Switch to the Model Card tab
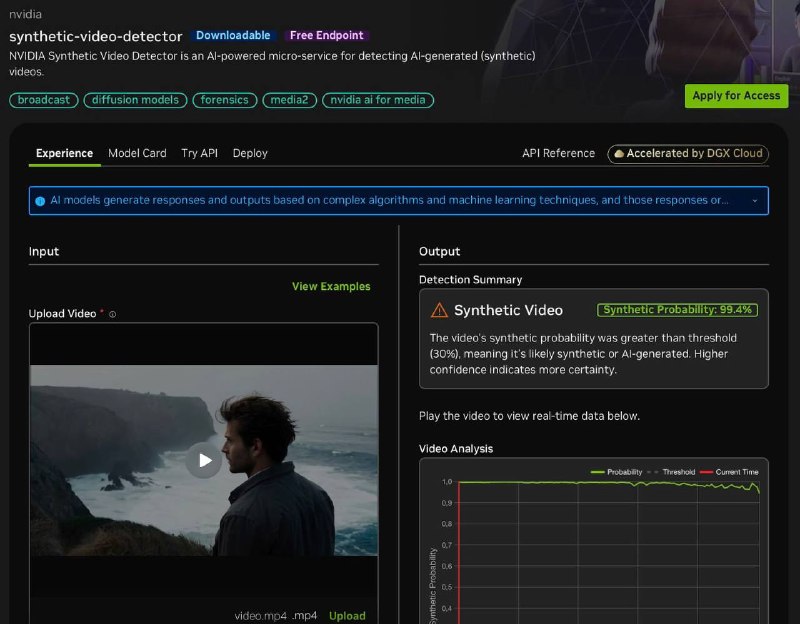 137,153
